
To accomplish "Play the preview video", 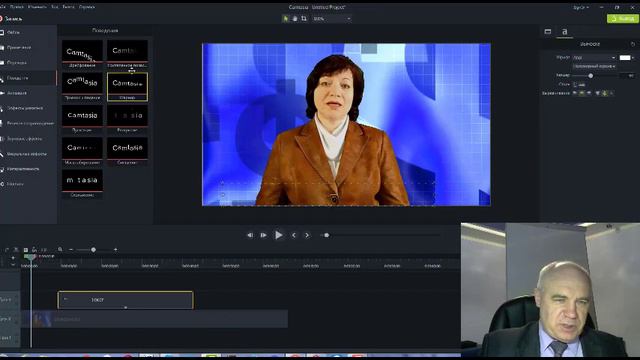I will coord(279,235).
